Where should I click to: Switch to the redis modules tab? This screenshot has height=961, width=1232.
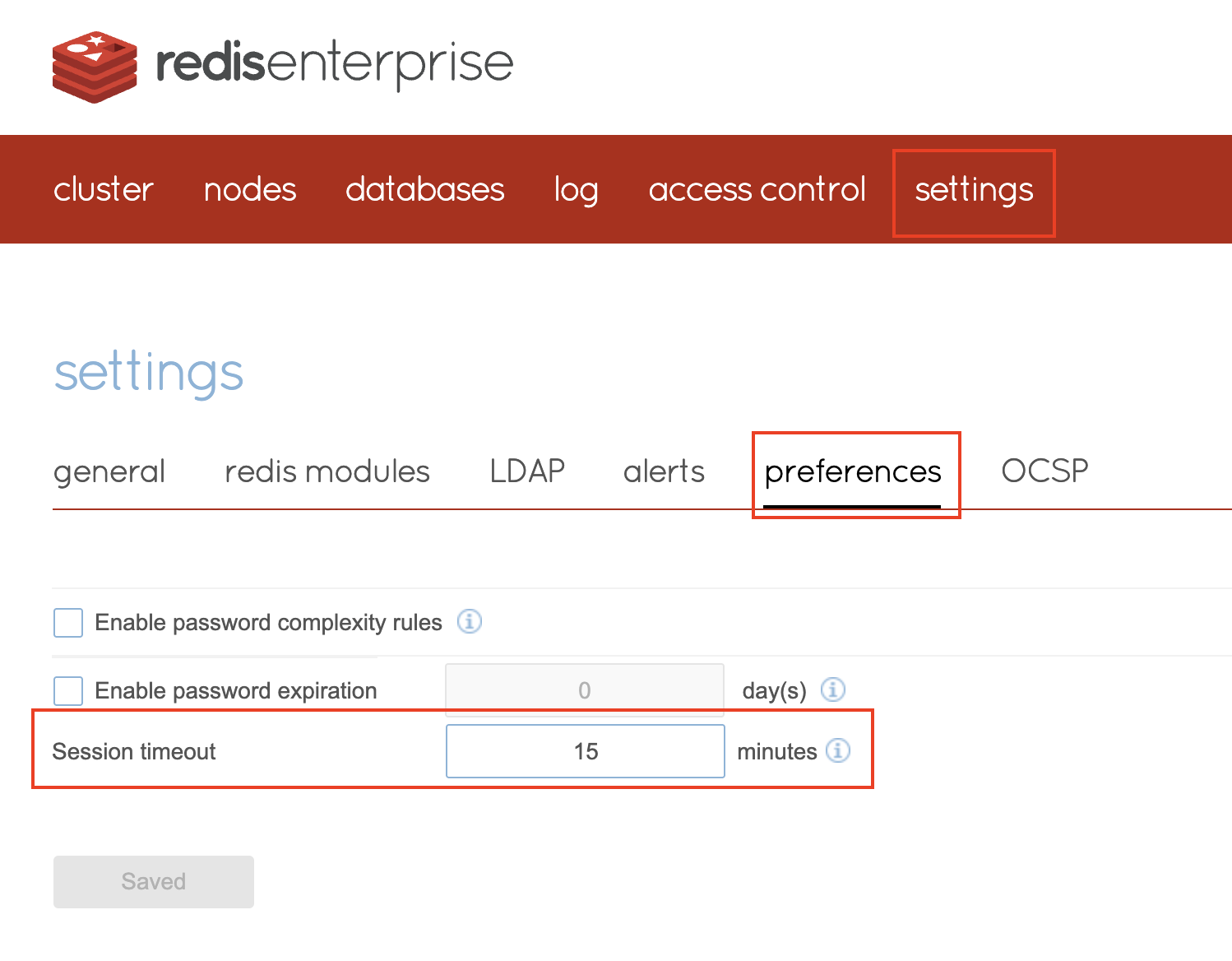coord(327,471)
